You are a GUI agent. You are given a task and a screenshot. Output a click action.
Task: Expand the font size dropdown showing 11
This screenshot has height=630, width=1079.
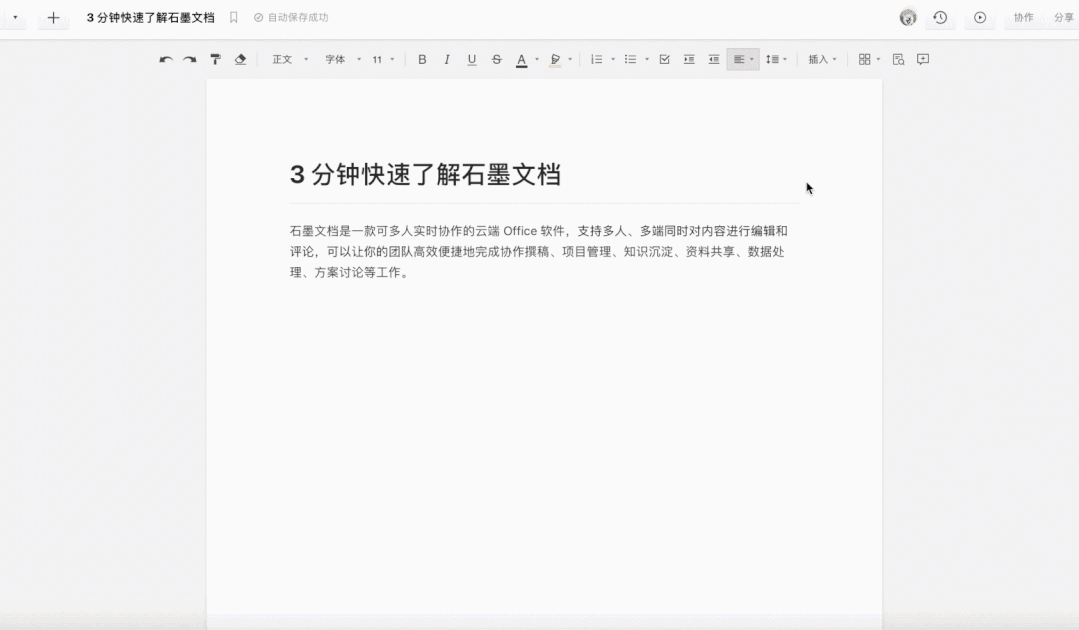click(x=382, y=59)
